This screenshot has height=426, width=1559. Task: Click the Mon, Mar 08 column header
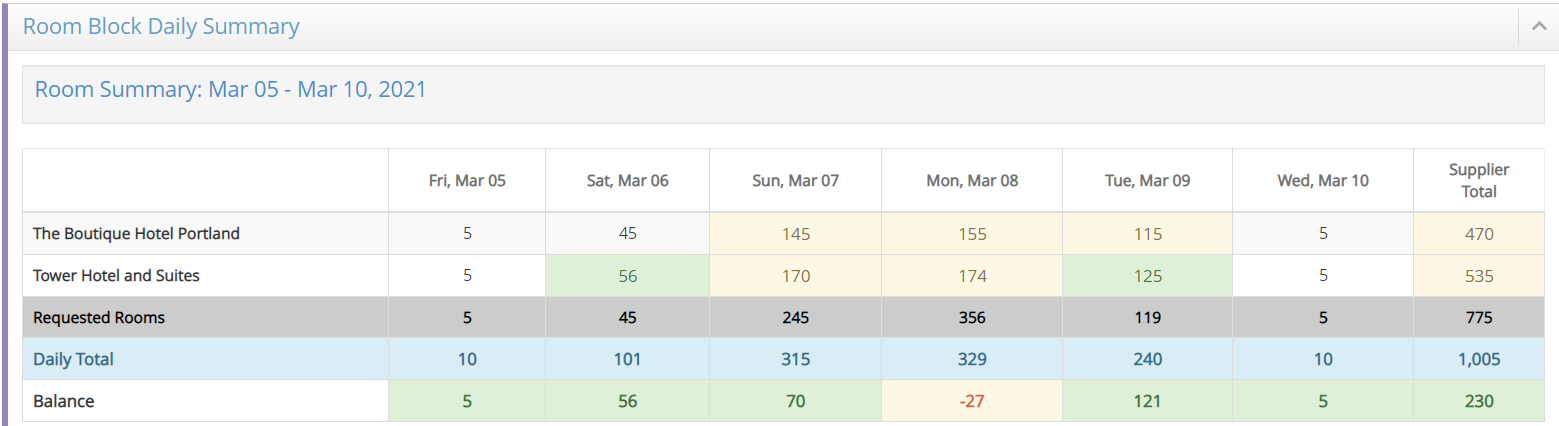pos(972,181)
